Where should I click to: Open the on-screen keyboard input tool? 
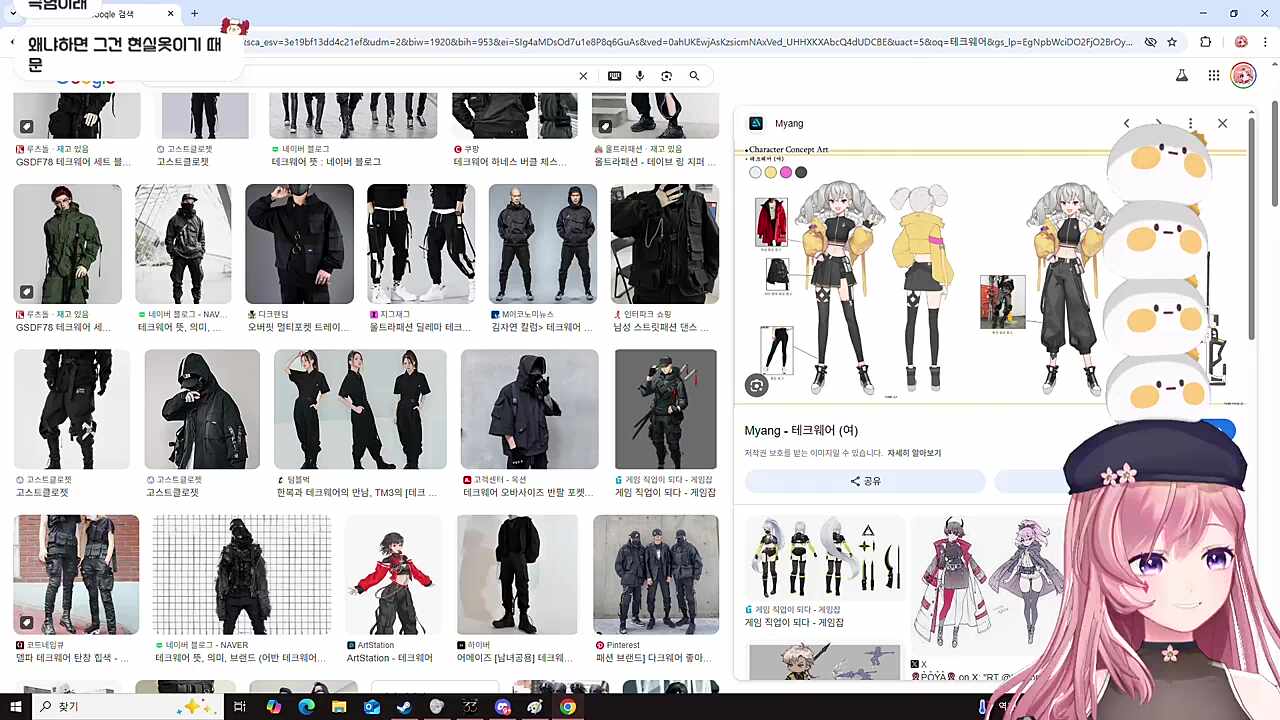point(614,76)
